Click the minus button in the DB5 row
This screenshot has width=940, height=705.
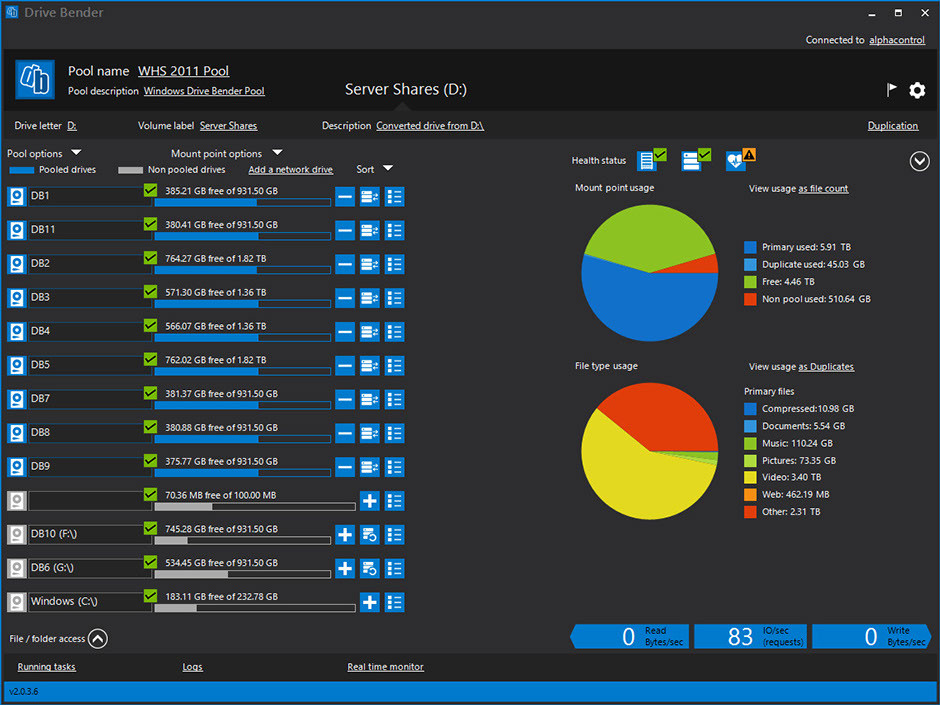pos(345,366)
